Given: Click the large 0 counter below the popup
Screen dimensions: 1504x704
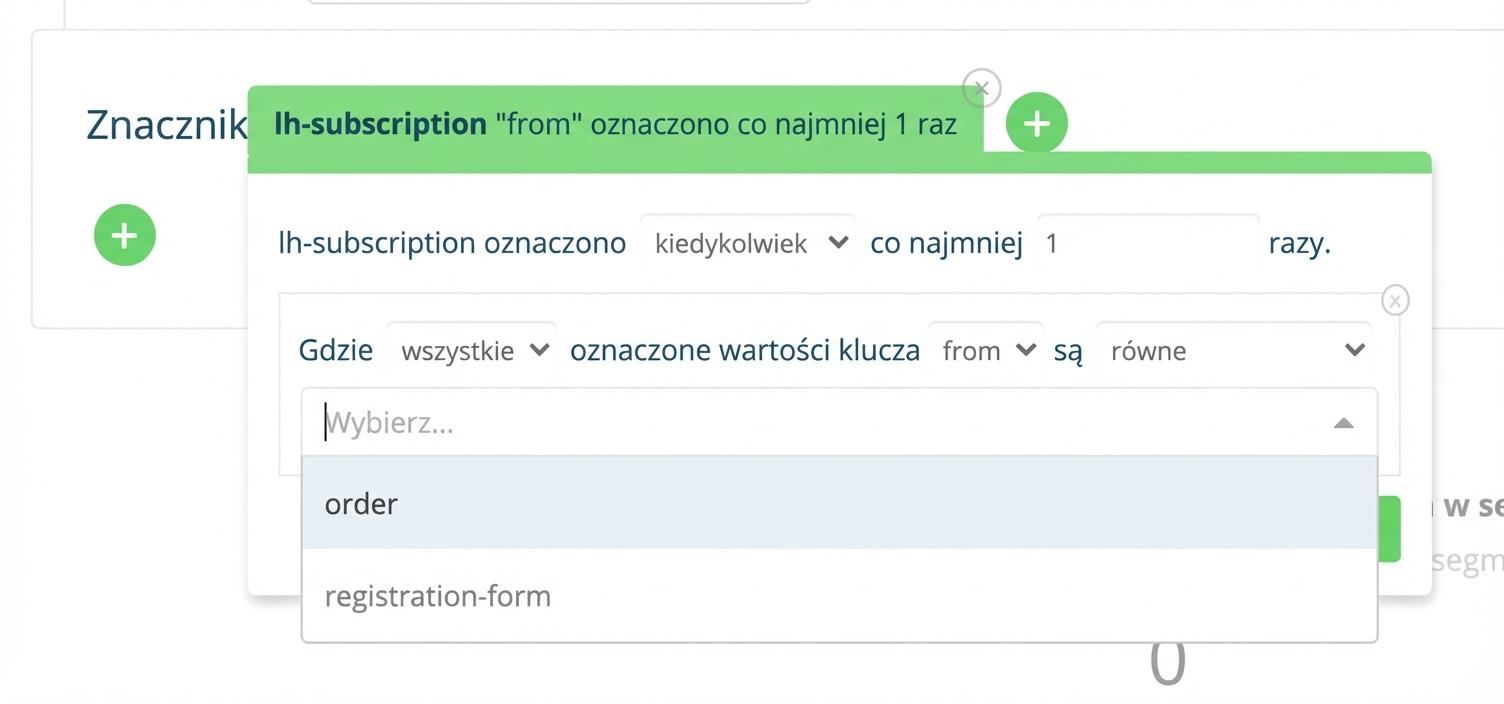Looking at the screenshot, I should [1167, 663].
